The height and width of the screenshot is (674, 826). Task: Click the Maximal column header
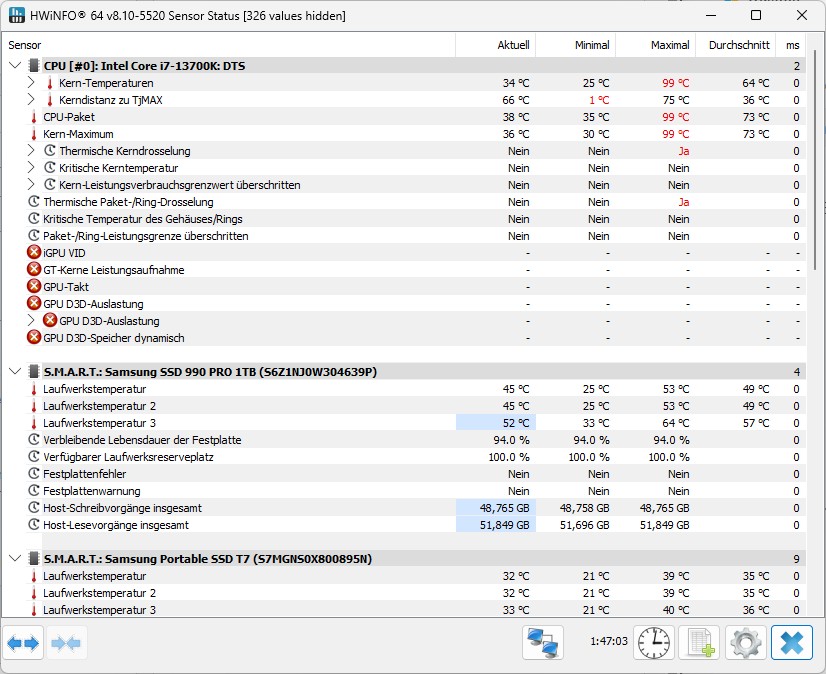click(x=669, y=45)
